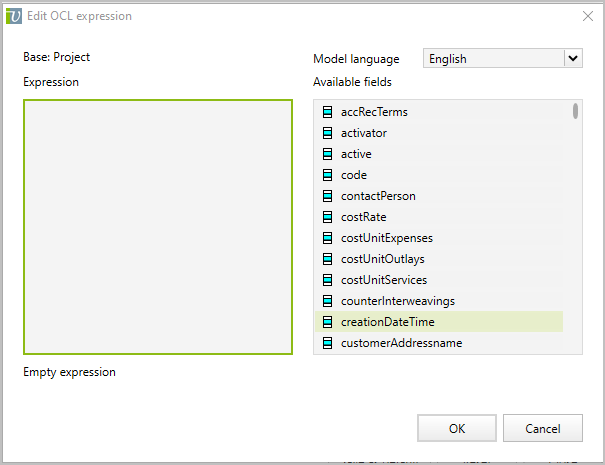This screenshot has width=605, height=465.
Task: Select costUnitOutlays in Available fields
Action: pyautogui.click(x=382, y=259)
